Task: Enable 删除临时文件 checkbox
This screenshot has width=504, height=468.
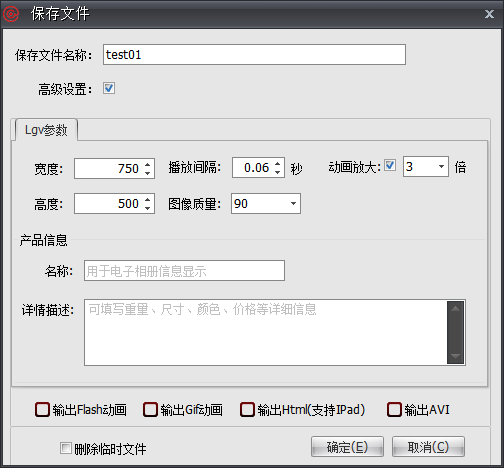Action: [x=66, y=448]
